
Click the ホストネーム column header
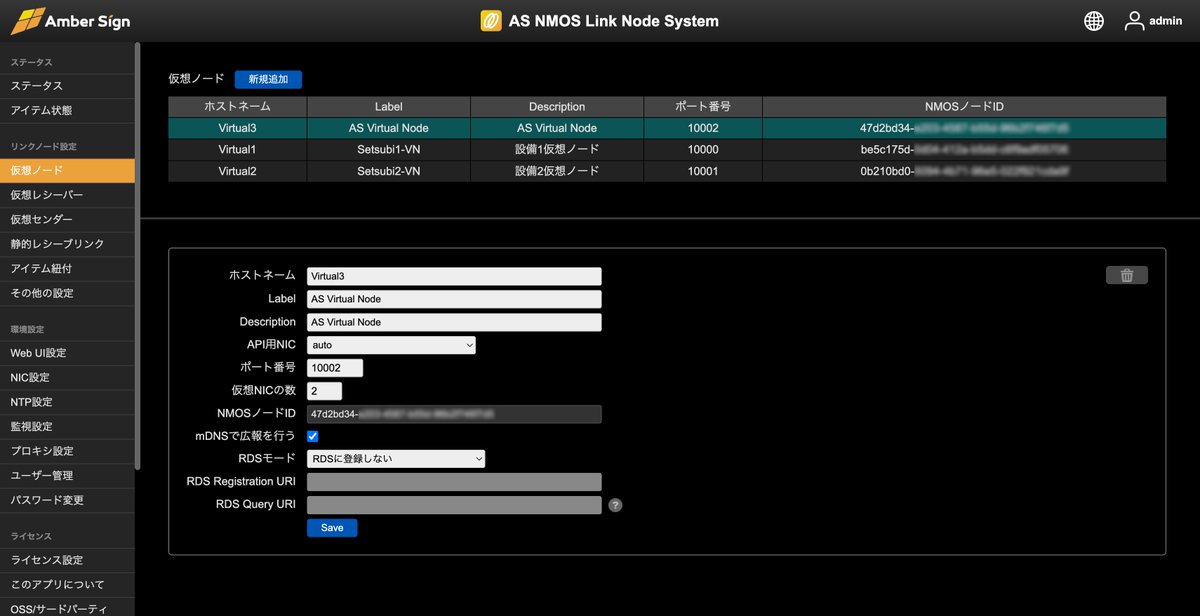pyautogui.click(x=238, y=106)
